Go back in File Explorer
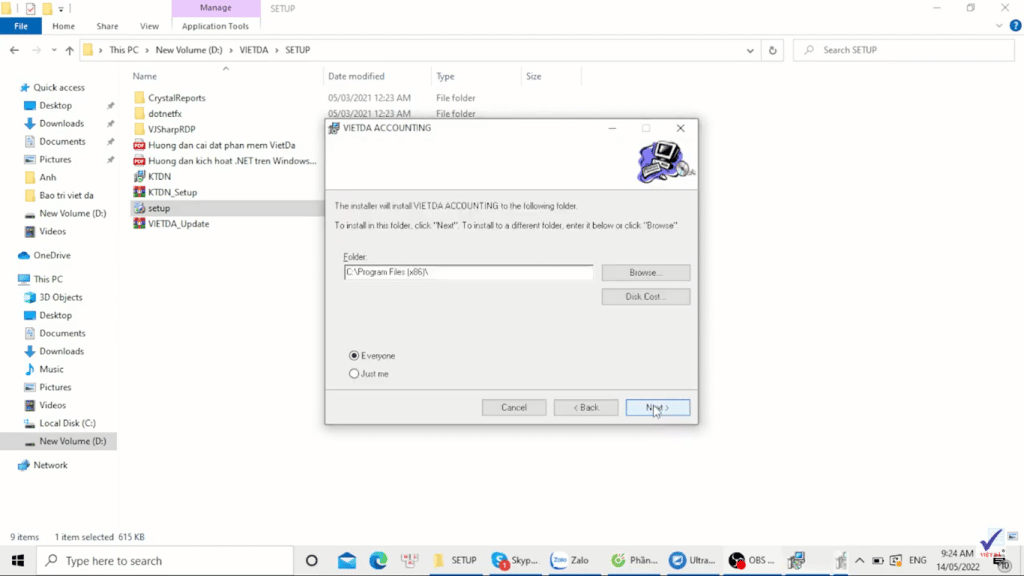Viewport: 1024px width, 576px height. pos(14,50)
